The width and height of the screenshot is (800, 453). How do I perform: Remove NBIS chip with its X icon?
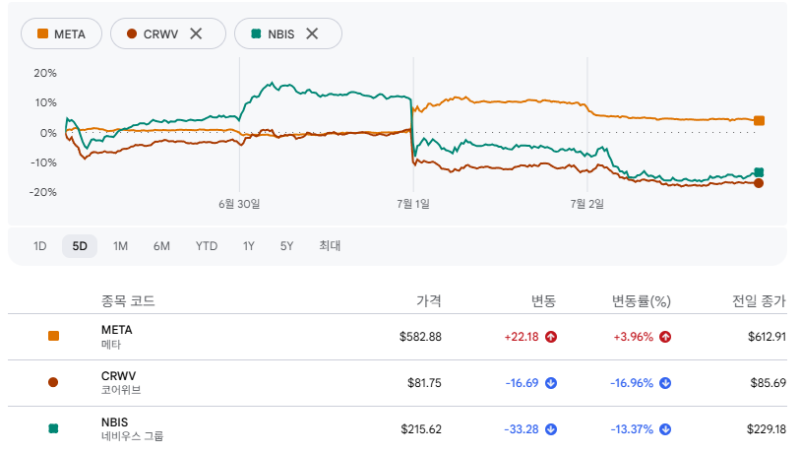312,34
